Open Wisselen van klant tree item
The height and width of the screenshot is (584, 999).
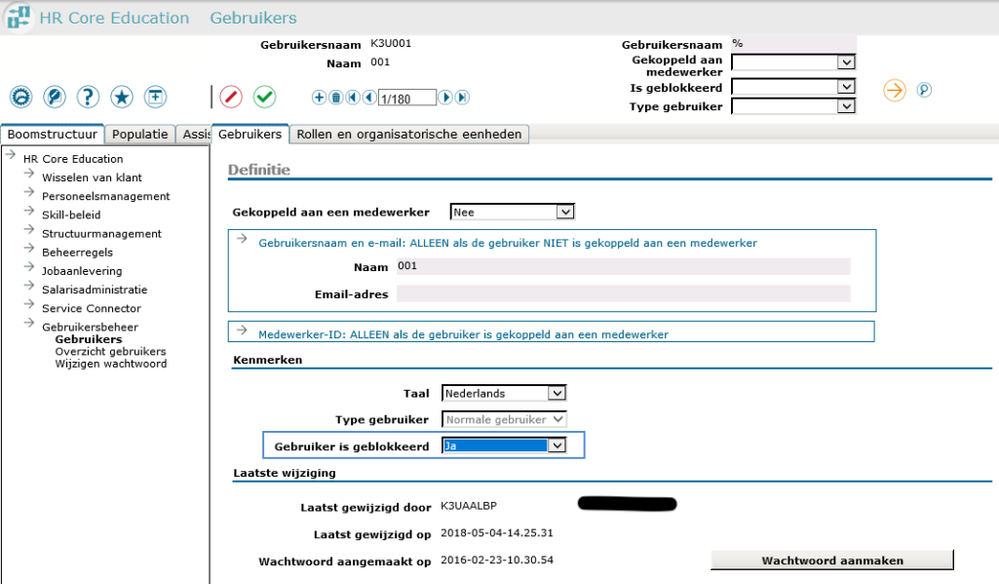pyautogui.click(x=92, y=178)
